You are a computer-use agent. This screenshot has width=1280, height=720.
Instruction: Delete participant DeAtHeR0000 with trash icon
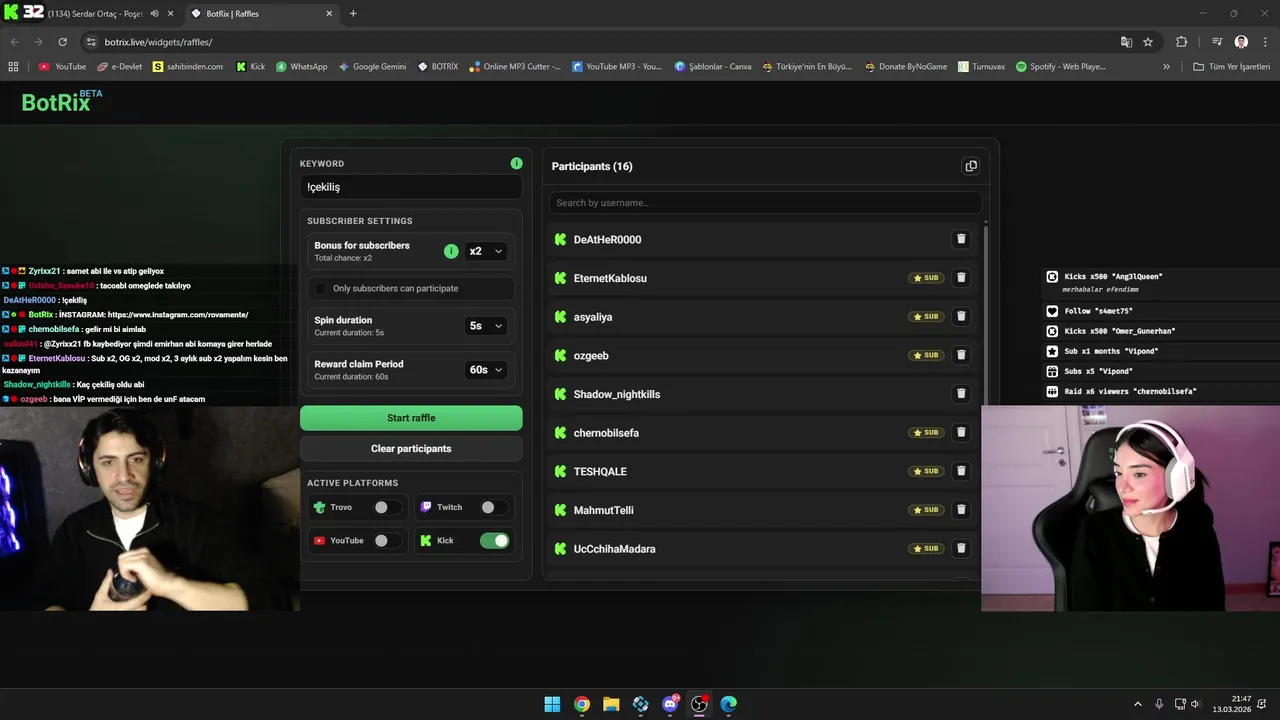pos(961,239)
